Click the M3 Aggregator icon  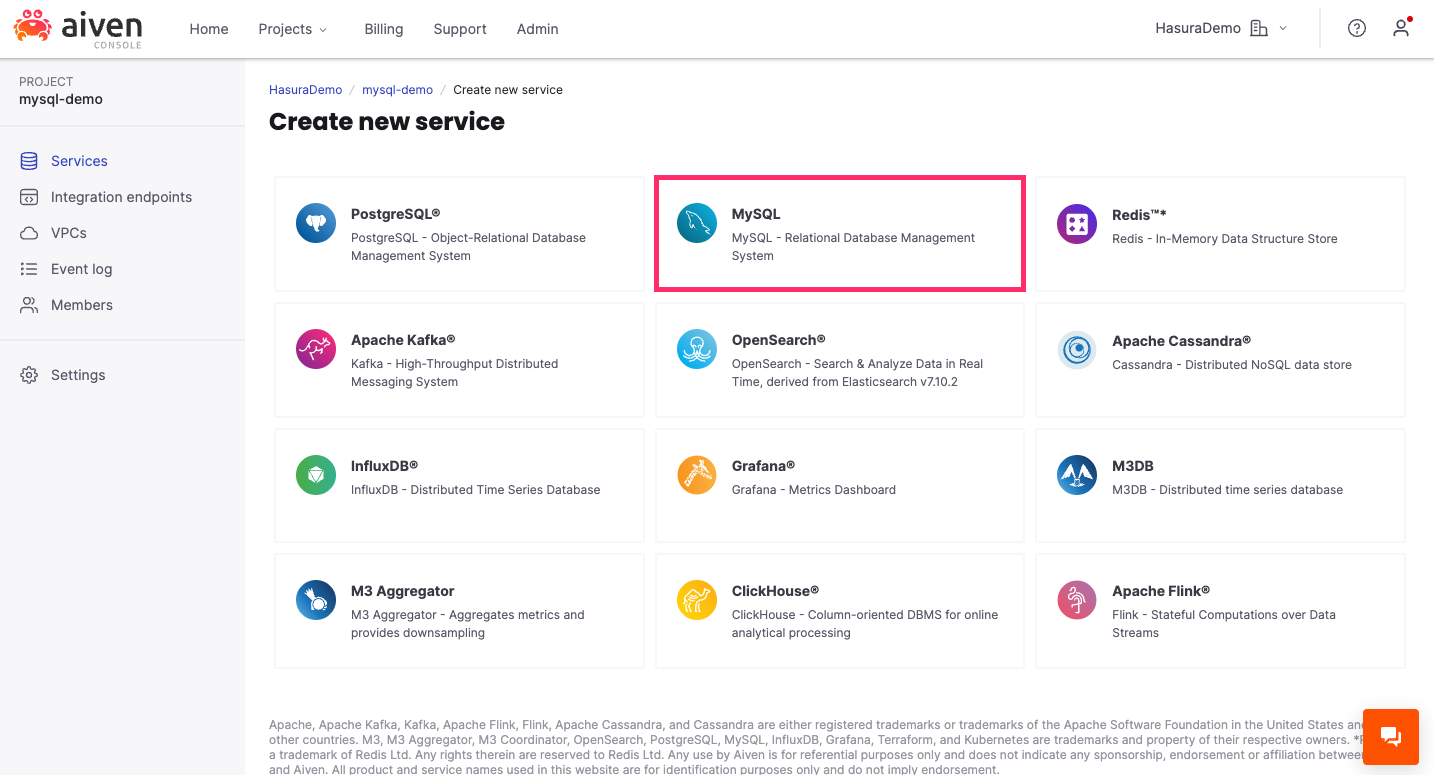(316, 600)
